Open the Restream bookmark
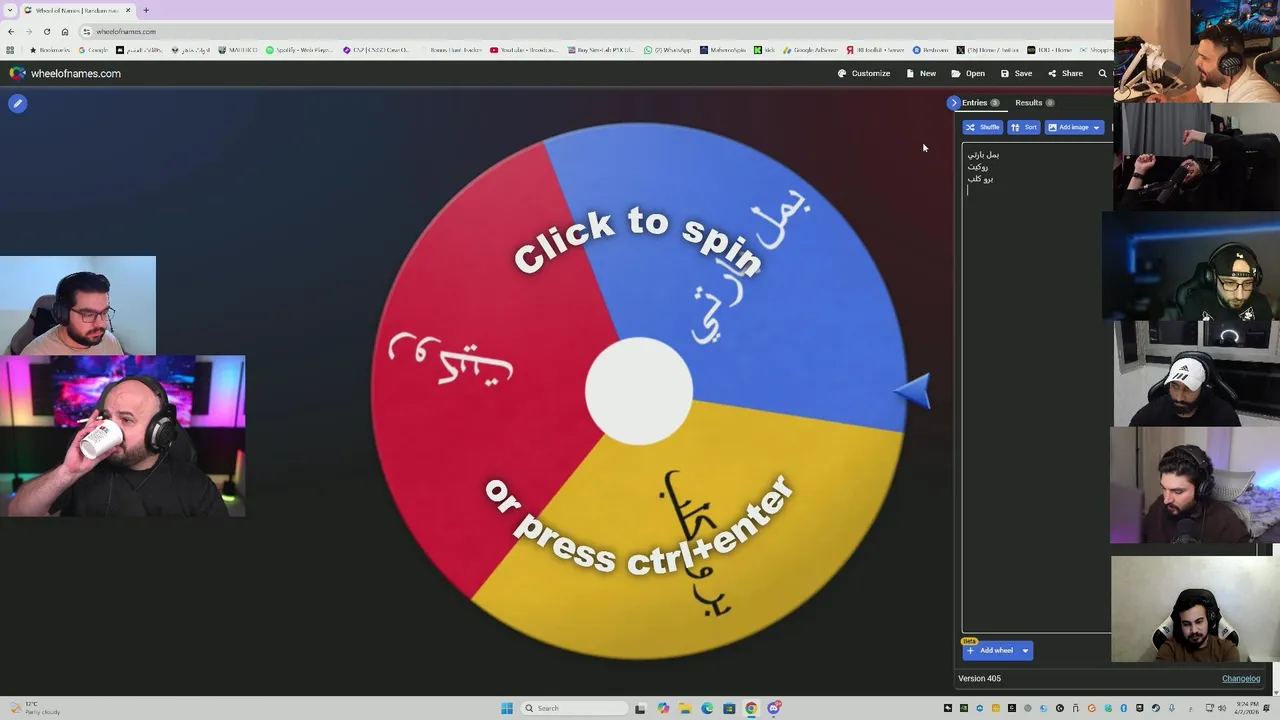The image size is (1280, 720). tap(930, 50)
